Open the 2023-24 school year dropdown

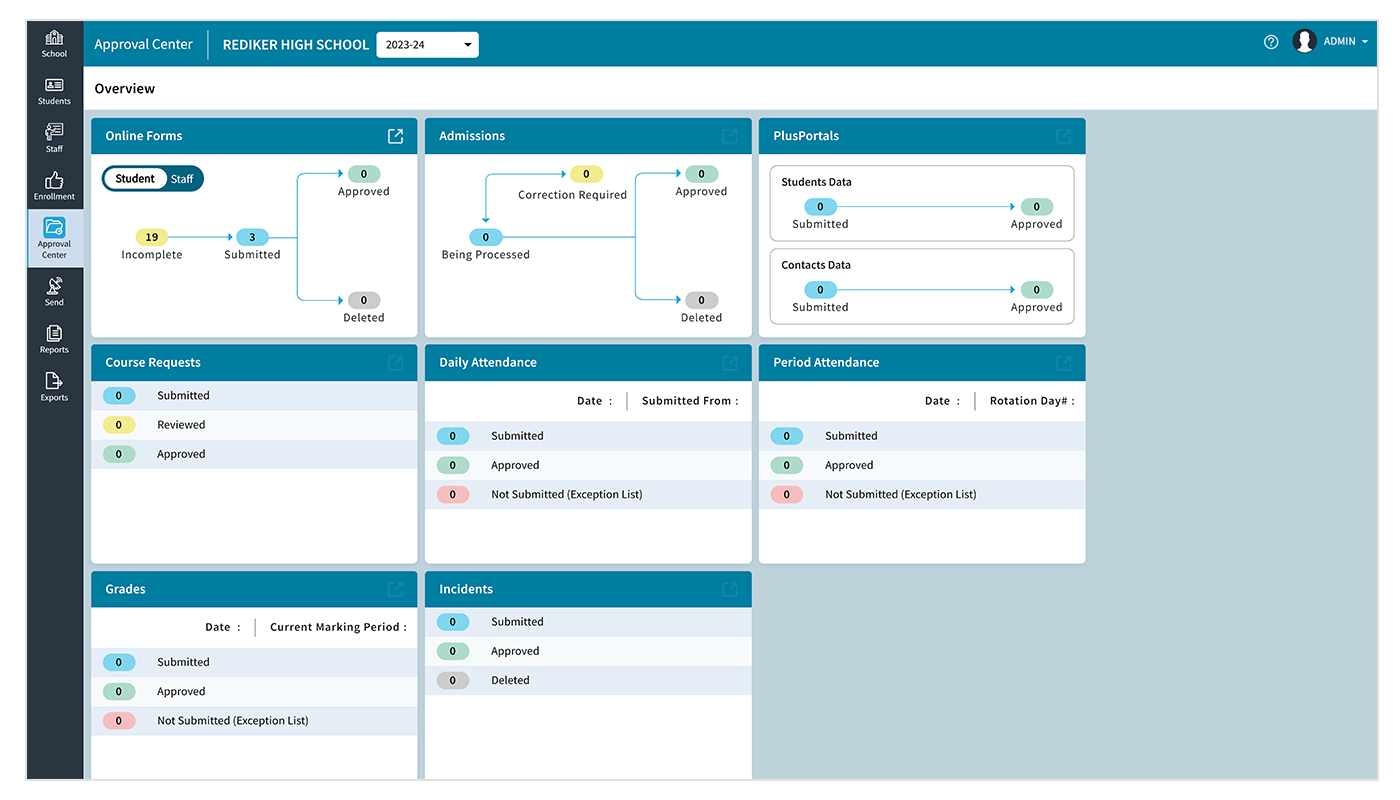(427, 44)
